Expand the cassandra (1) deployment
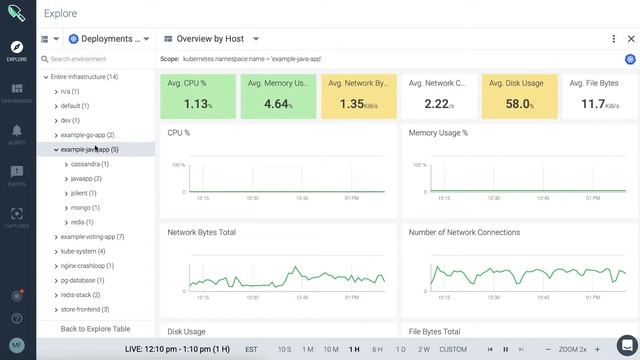The width and height of the screenshot is (640, 360). point(66,164)
